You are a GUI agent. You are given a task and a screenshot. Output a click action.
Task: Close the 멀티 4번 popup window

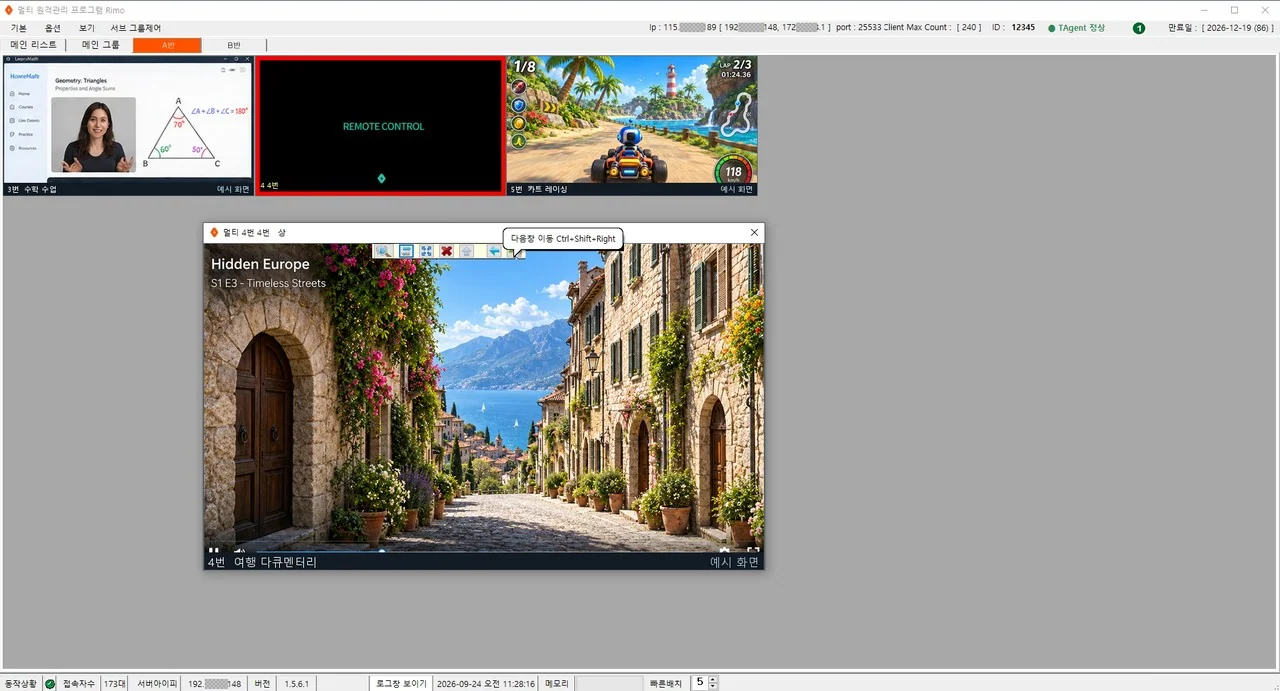pyautogui.click(x=754, y=232)
